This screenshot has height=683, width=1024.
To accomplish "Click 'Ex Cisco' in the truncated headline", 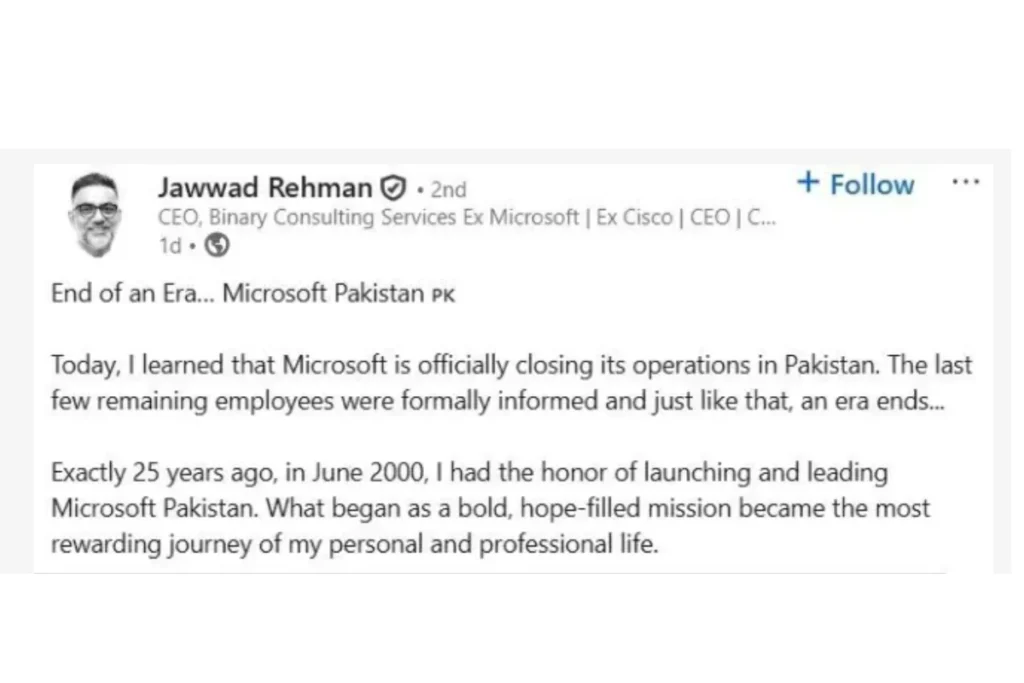I will [634, 217].
